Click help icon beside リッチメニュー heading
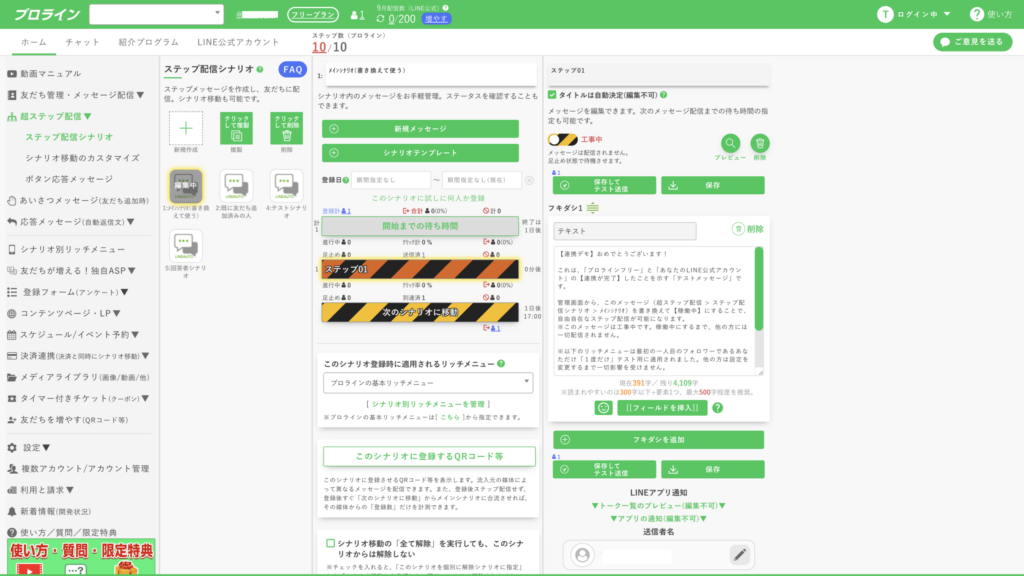Image resolution: width=1024 pixels, height=576 pixels. [x=501, y=364]
